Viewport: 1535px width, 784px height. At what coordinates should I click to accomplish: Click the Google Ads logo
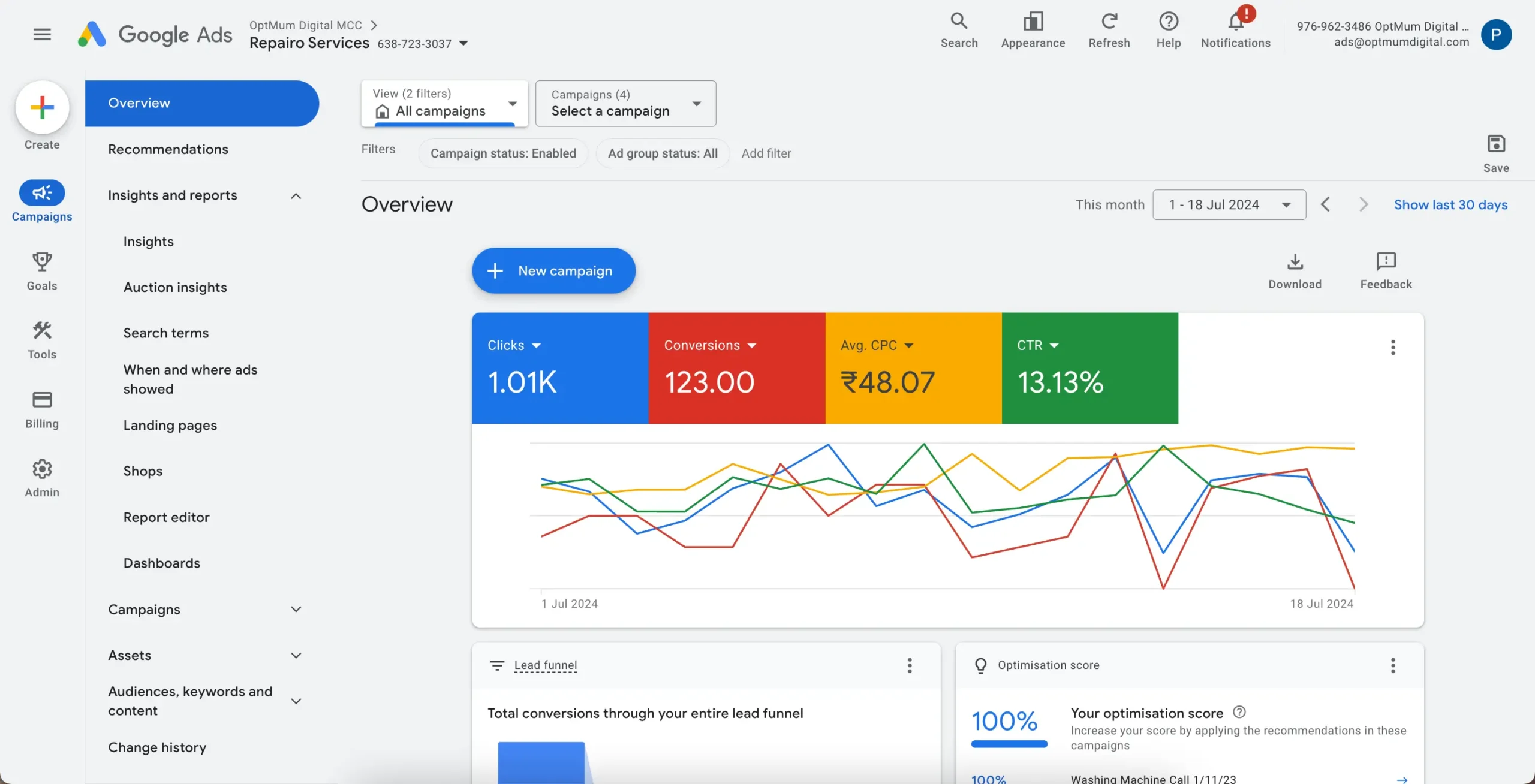(x=155, y=34)
